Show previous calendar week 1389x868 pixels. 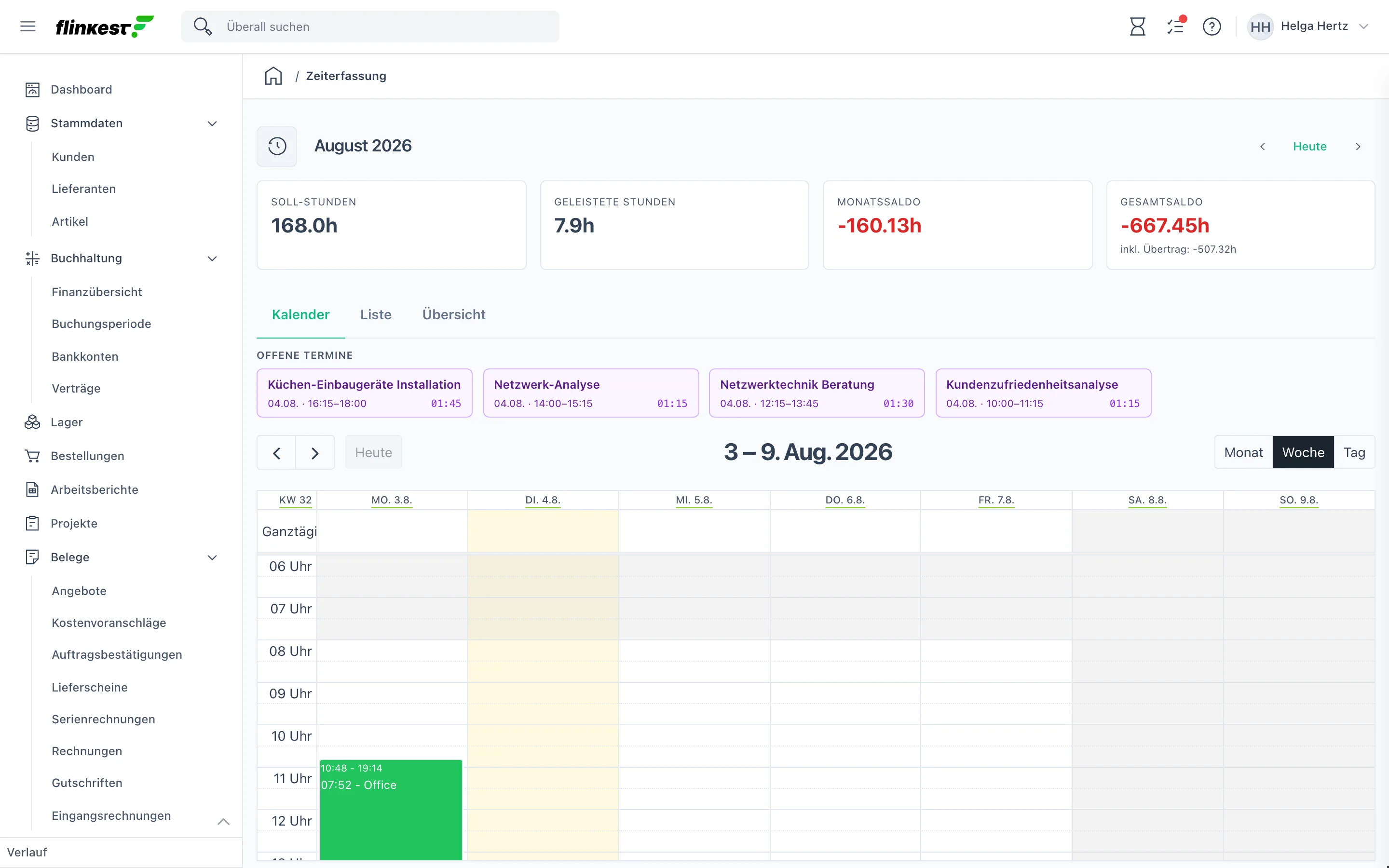pos(277,453)
